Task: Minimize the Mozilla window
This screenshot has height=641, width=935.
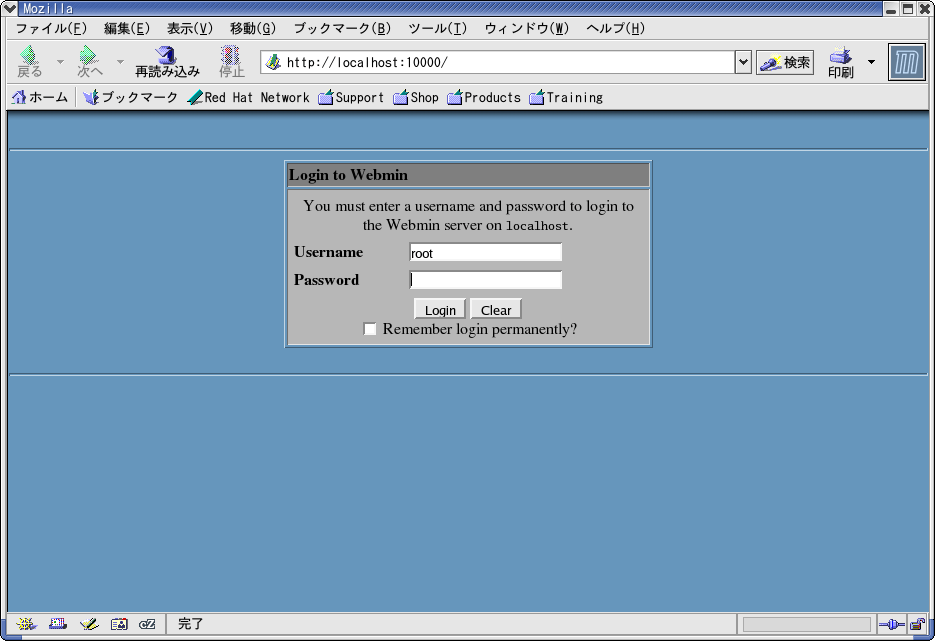Action: [891, 8]
